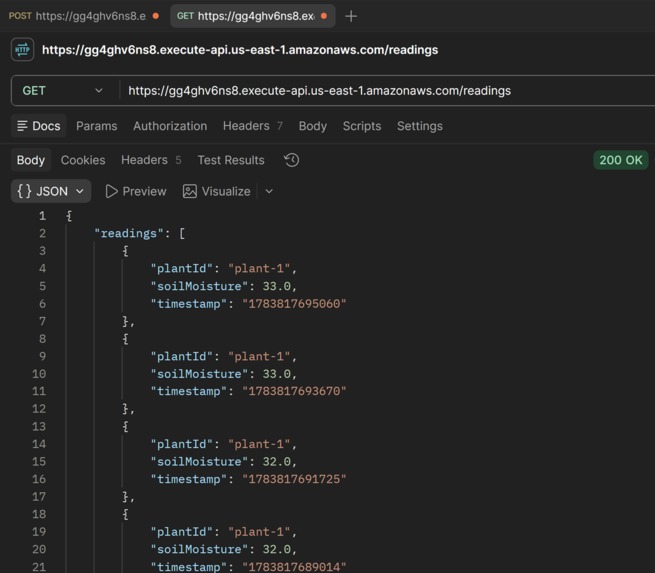Click the "readings" key on line 2
The height and width of the screenshot is (573, 655).
129,233
